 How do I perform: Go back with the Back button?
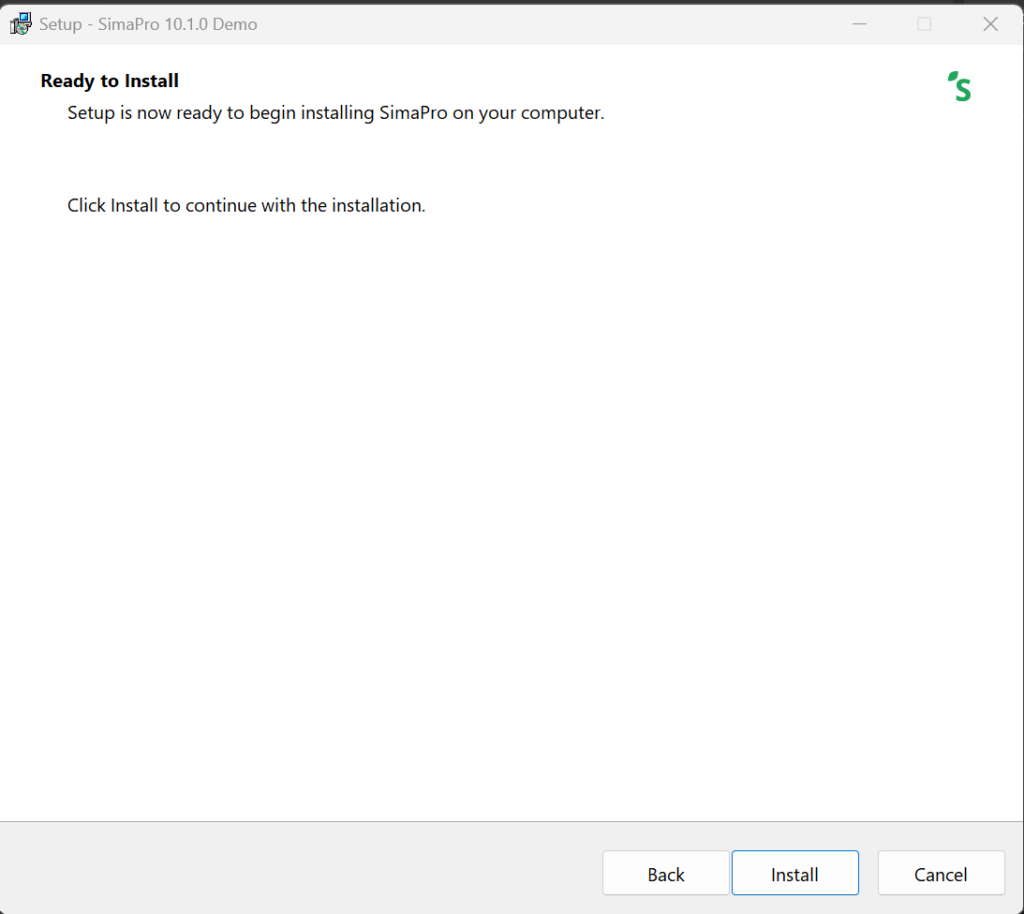coord(665,873)
